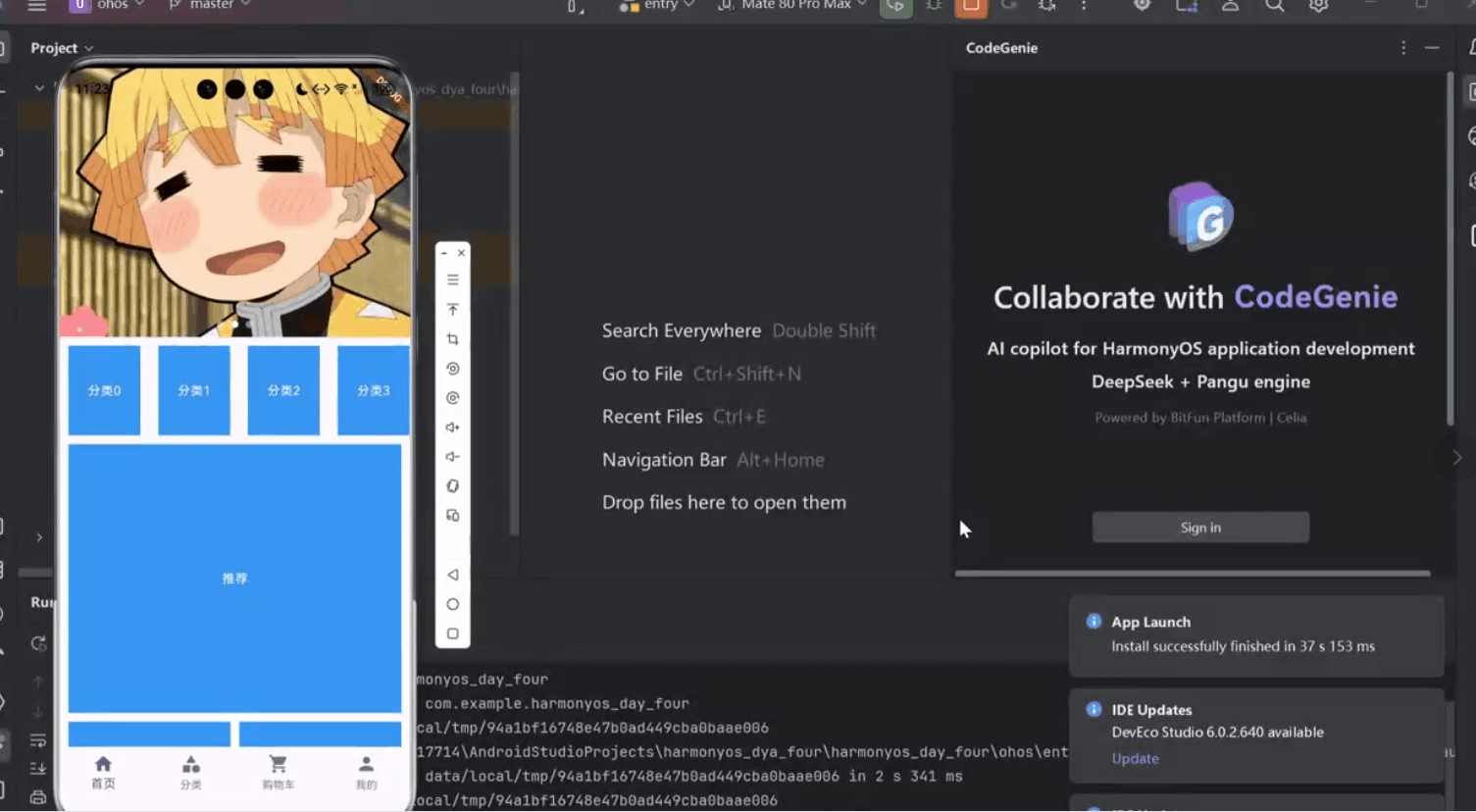Screen dimensions: 1476x812
Task: Open the Search Everywhere magnifier icon
Action: click(1274, 6)
